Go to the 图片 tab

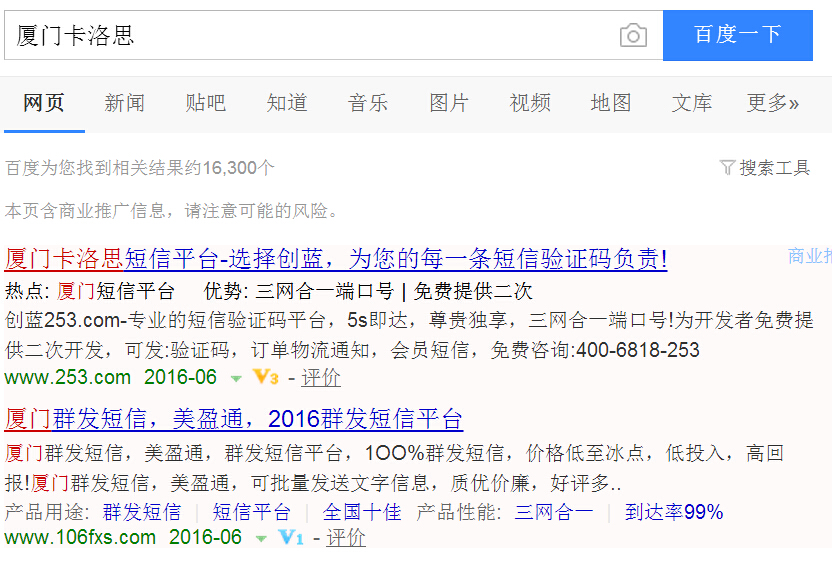[x=449, y=103]
